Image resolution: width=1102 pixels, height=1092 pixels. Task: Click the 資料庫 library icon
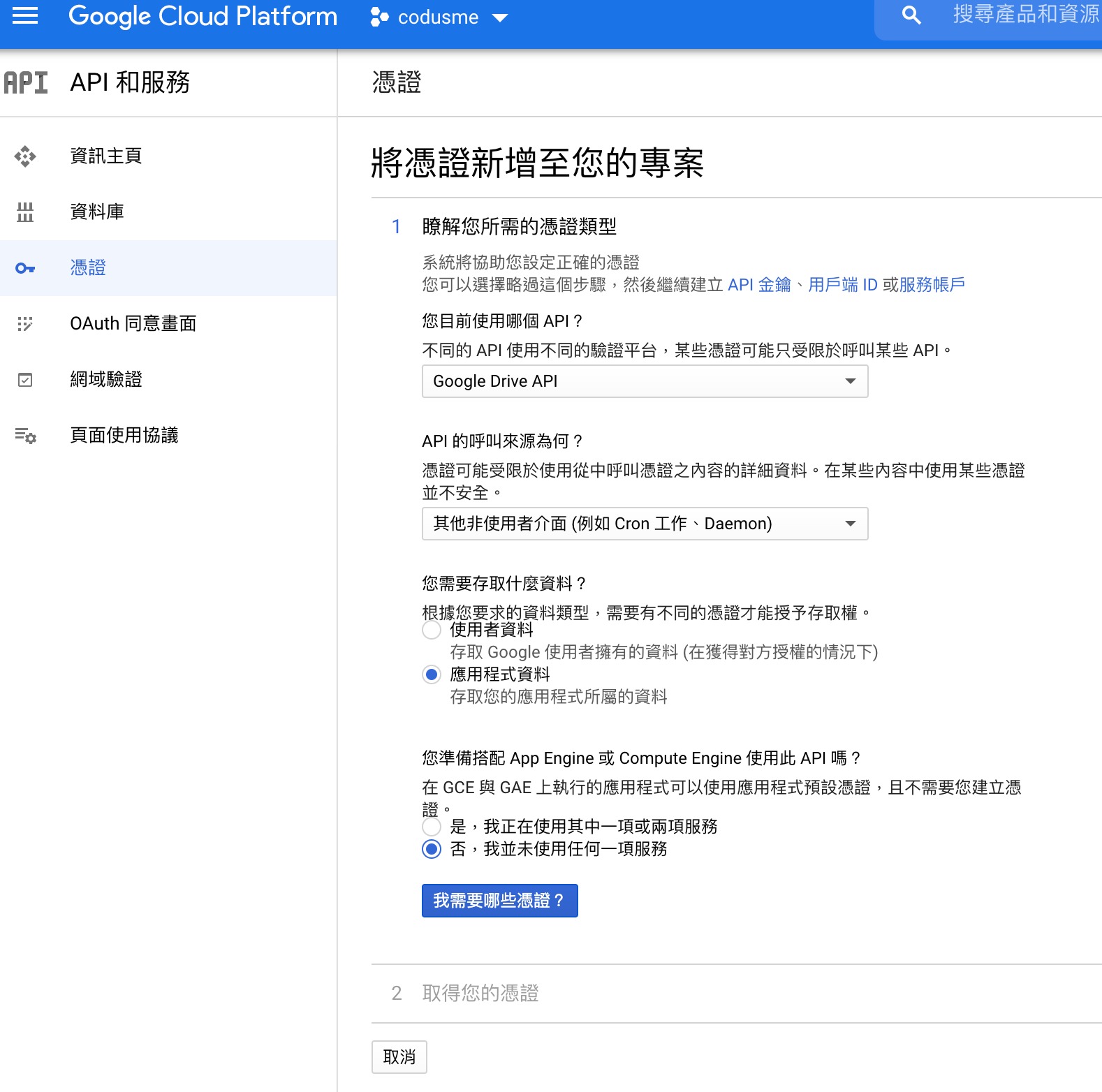click(25, 212)
